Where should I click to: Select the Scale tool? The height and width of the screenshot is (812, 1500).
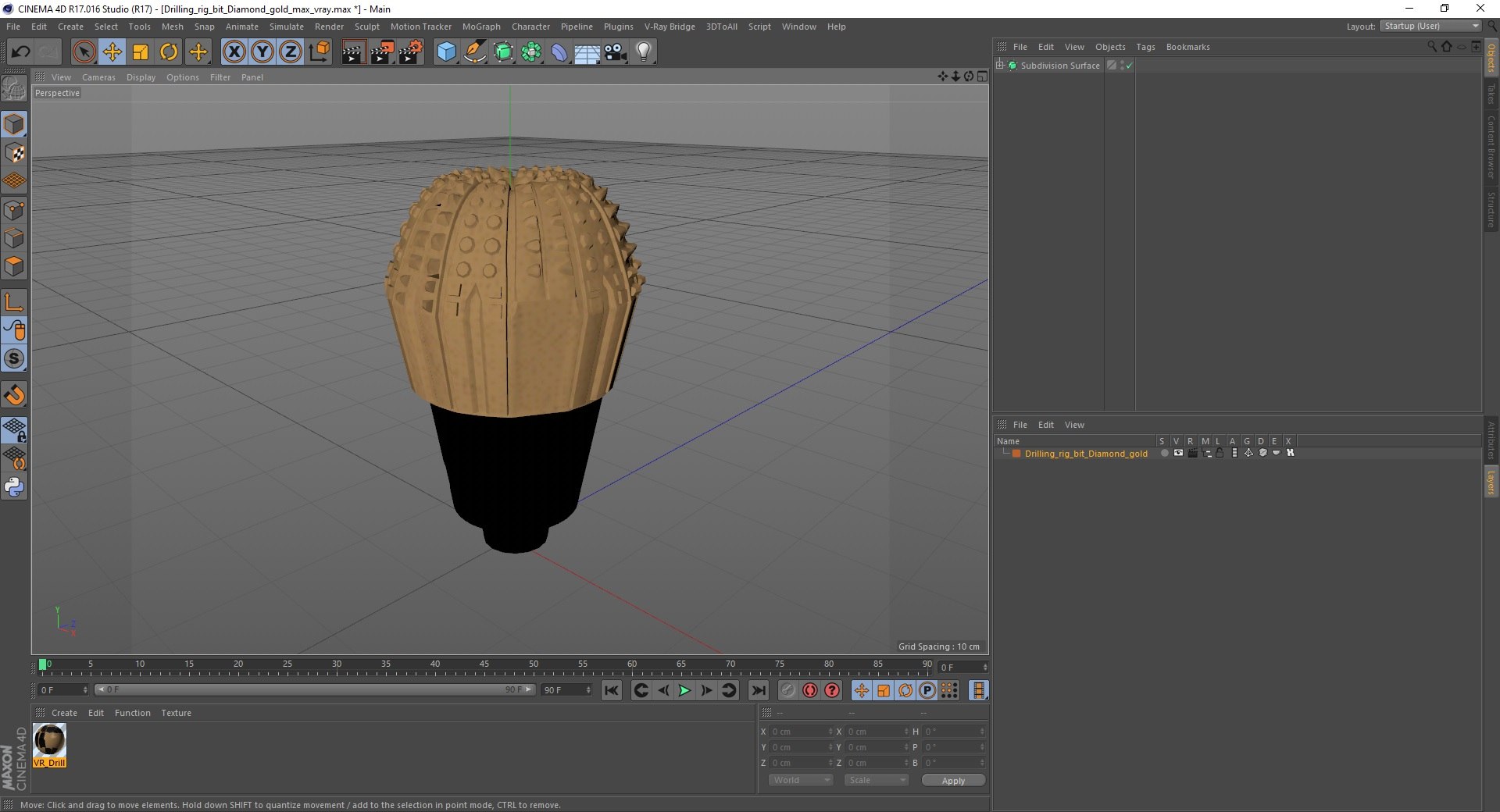[141, 52]
